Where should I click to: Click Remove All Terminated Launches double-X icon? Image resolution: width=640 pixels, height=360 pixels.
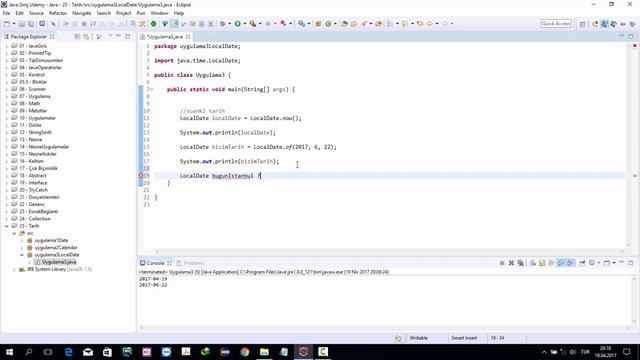click(520, 263)
